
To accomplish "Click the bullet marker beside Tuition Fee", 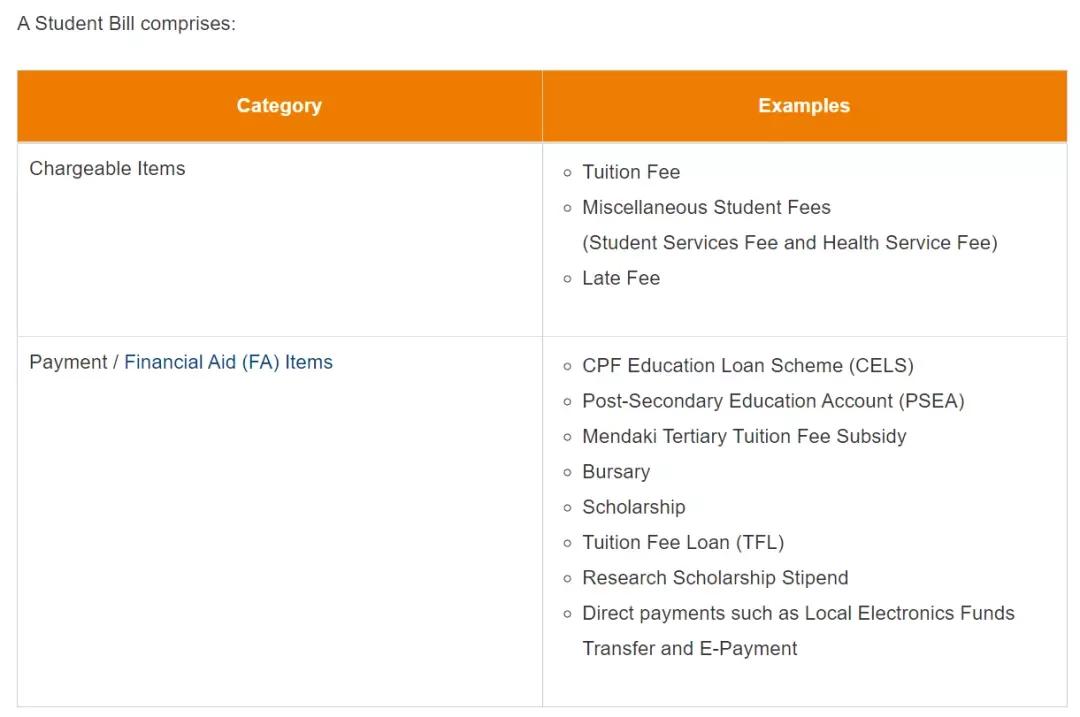I will [568, 173].
